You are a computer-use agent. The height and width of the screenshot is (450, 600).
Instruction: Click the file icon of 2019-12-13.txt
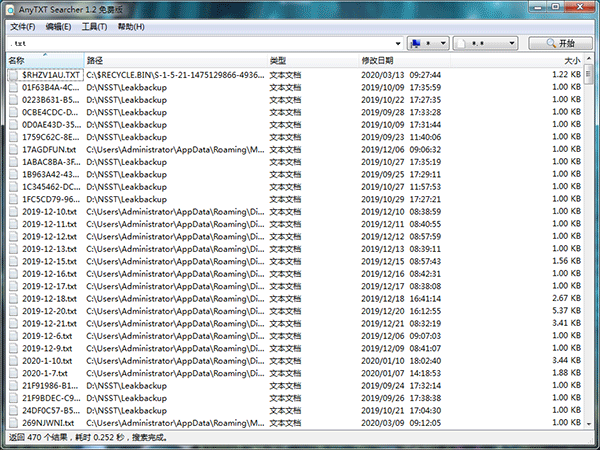pyautogui.click(x=13, y=249)
